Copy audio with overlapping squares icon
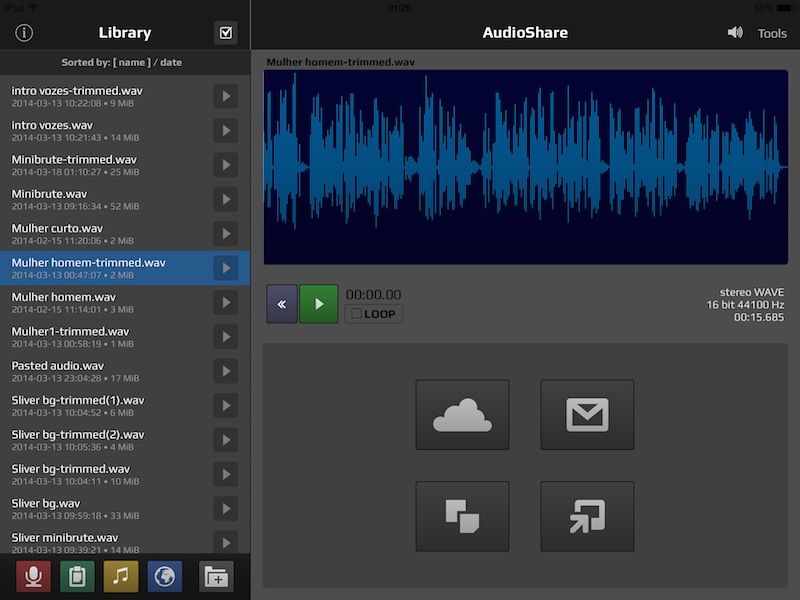800x600 pixels. point(462,516)
